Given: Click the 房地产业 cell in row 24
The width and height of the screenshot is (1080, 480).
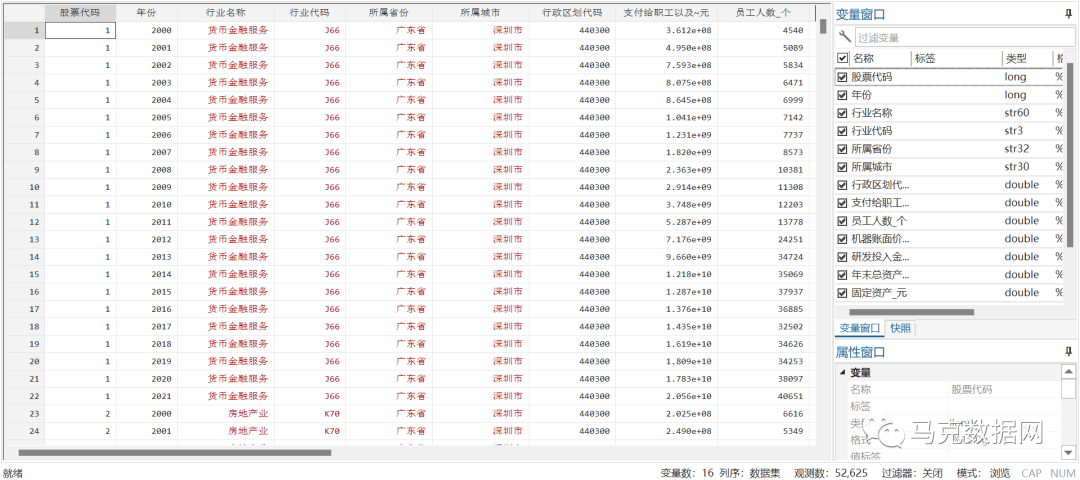Looking at the screenshot, I should 225,431.
